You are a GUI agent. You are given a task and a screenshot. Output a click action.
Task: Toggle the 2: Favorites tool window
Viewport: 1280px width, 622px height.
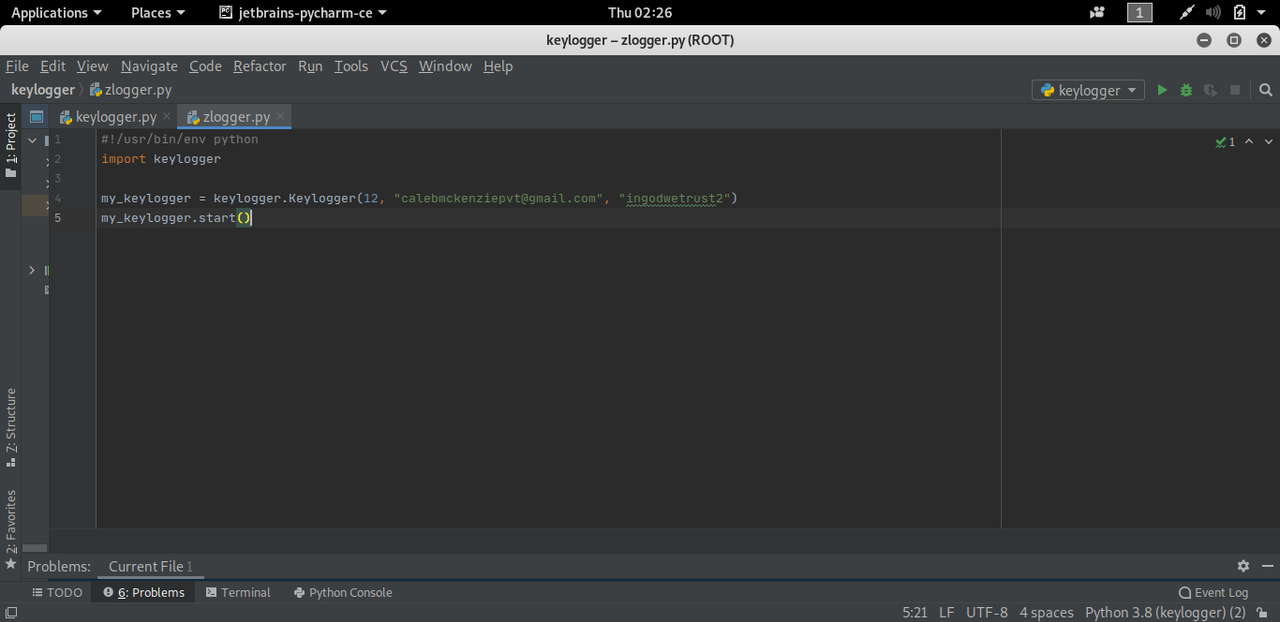(x=11, y=528)
